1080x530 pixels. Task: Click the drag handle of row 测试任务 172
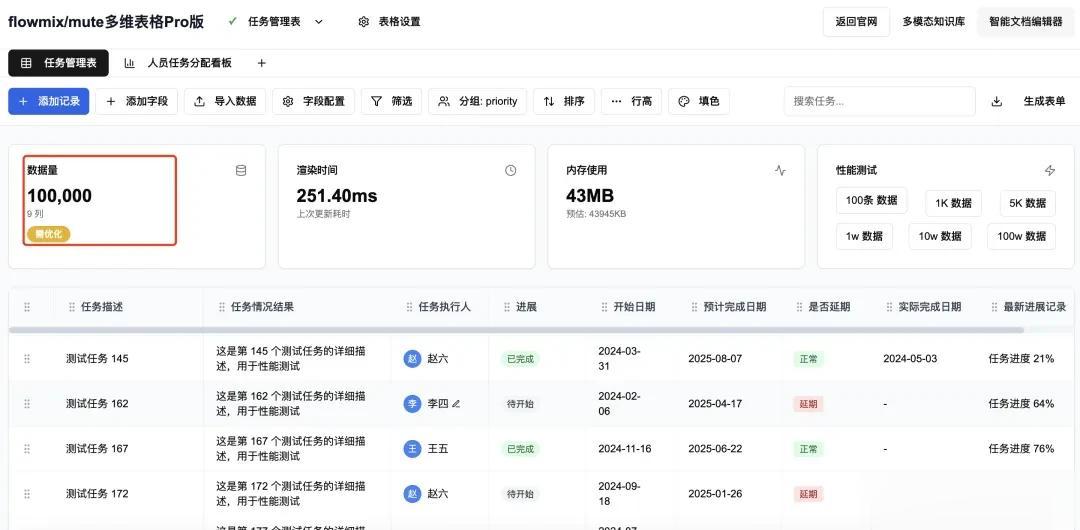point(28,494)
